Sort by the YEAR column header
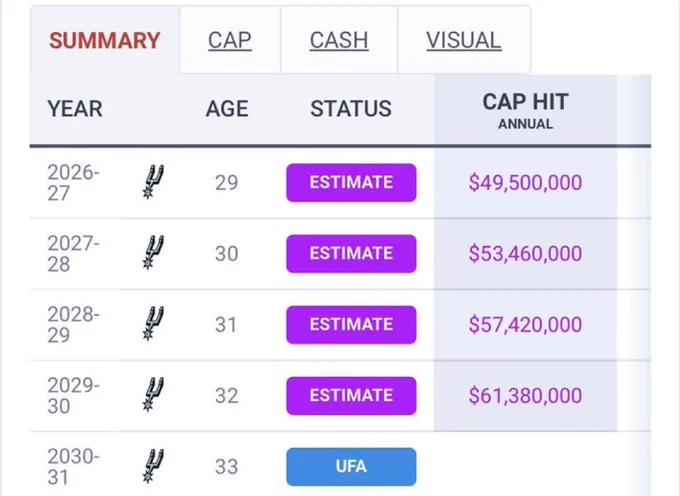 click(x=75, y=108)
